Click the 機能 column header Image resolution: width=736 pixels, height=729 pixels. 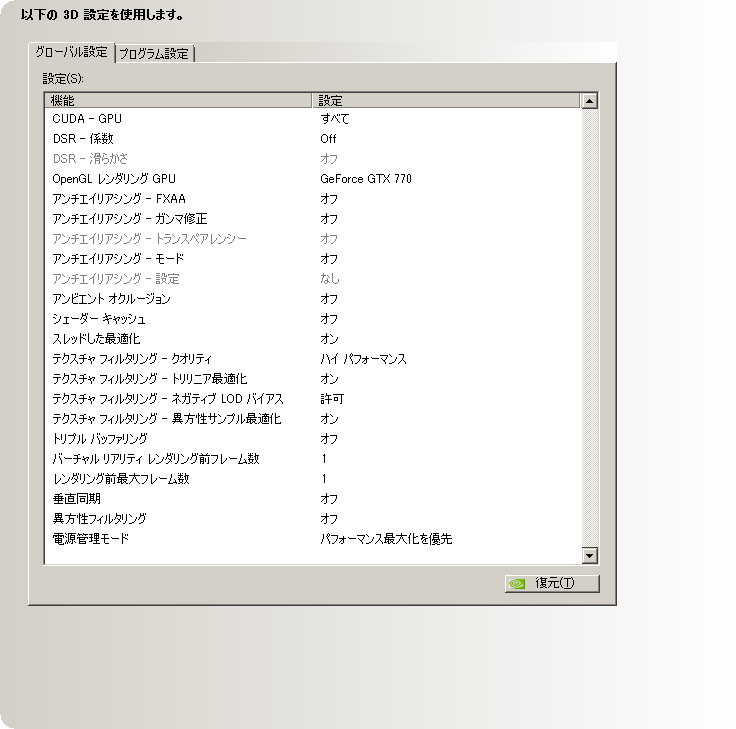(x=178, y=100)
